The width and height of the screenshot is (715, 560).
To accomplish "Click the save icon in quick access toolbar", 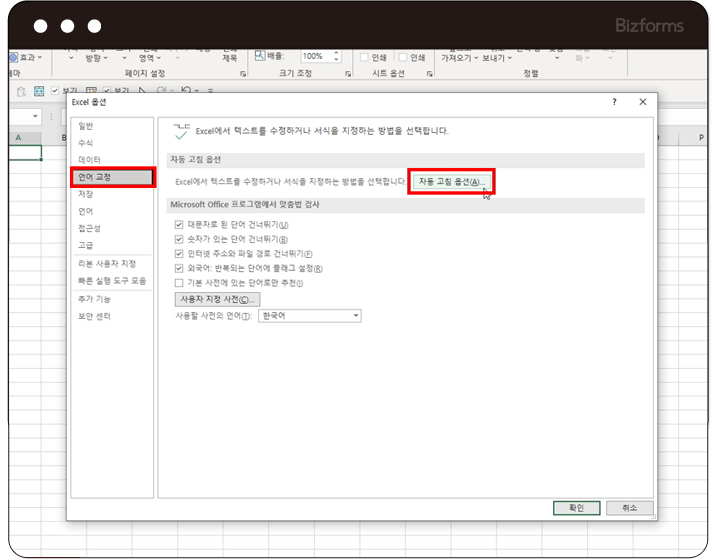I will (x=39, y=91).
